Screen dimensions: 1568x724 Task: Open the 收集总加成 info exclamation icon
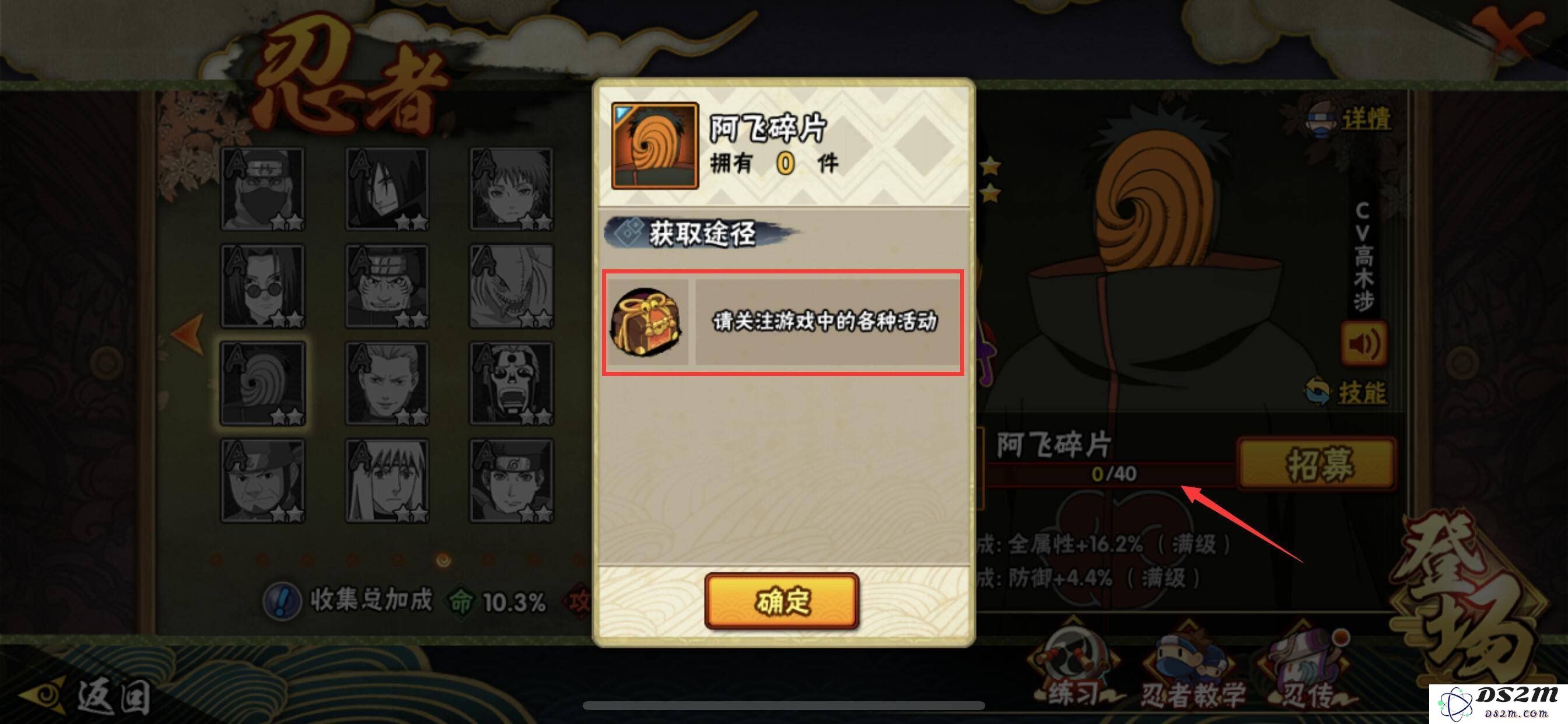(x=281, y=601)
